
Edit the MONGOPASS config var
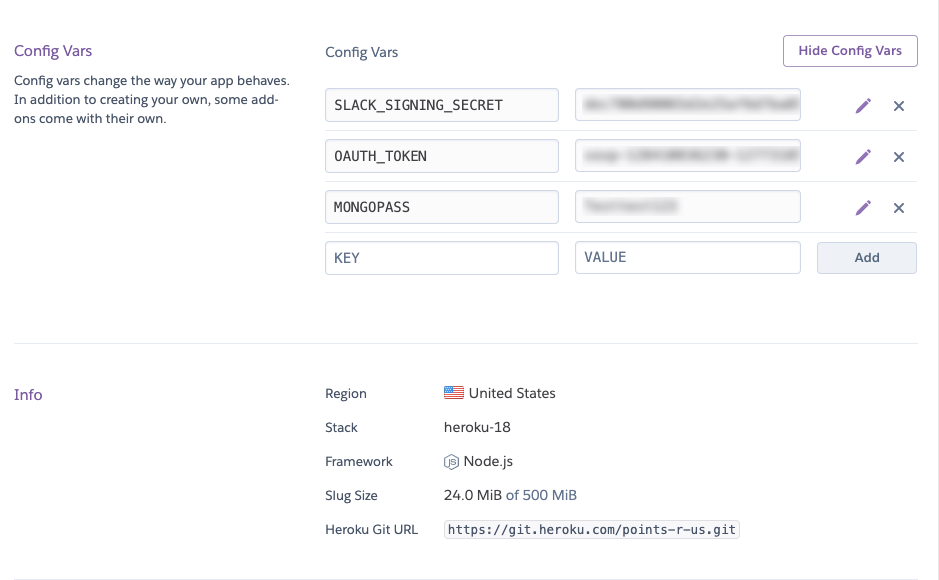pos(863,207)
